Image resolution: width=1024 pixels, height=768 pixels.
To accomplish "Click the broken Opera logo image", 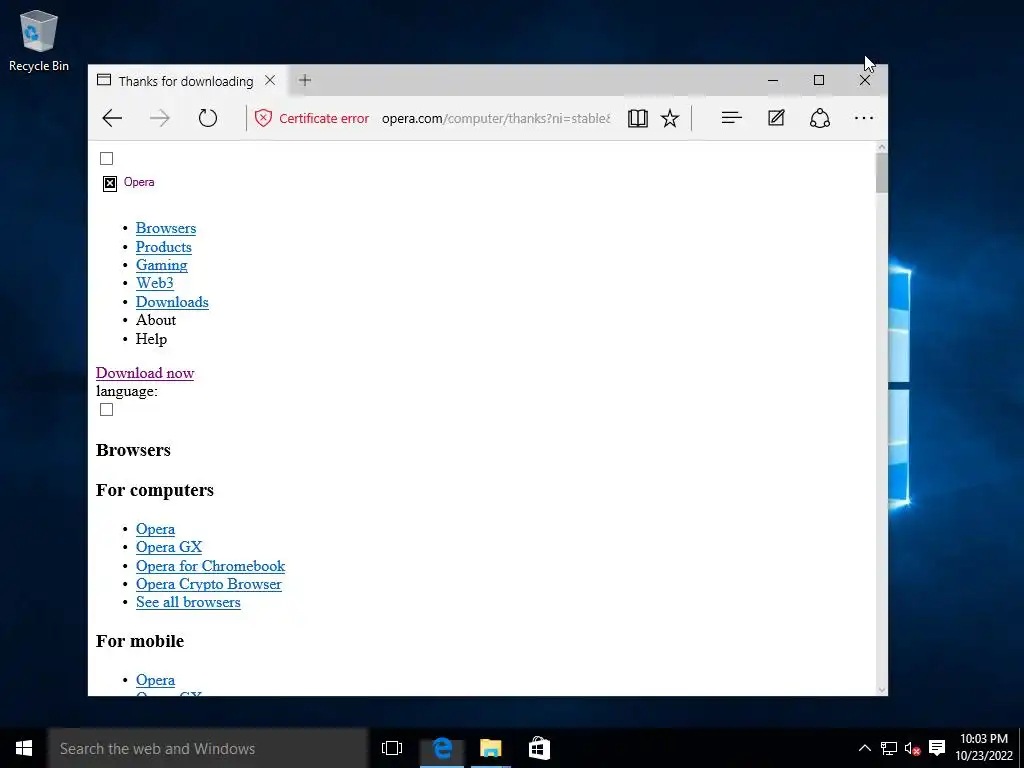I will click(x=110, y=184).
